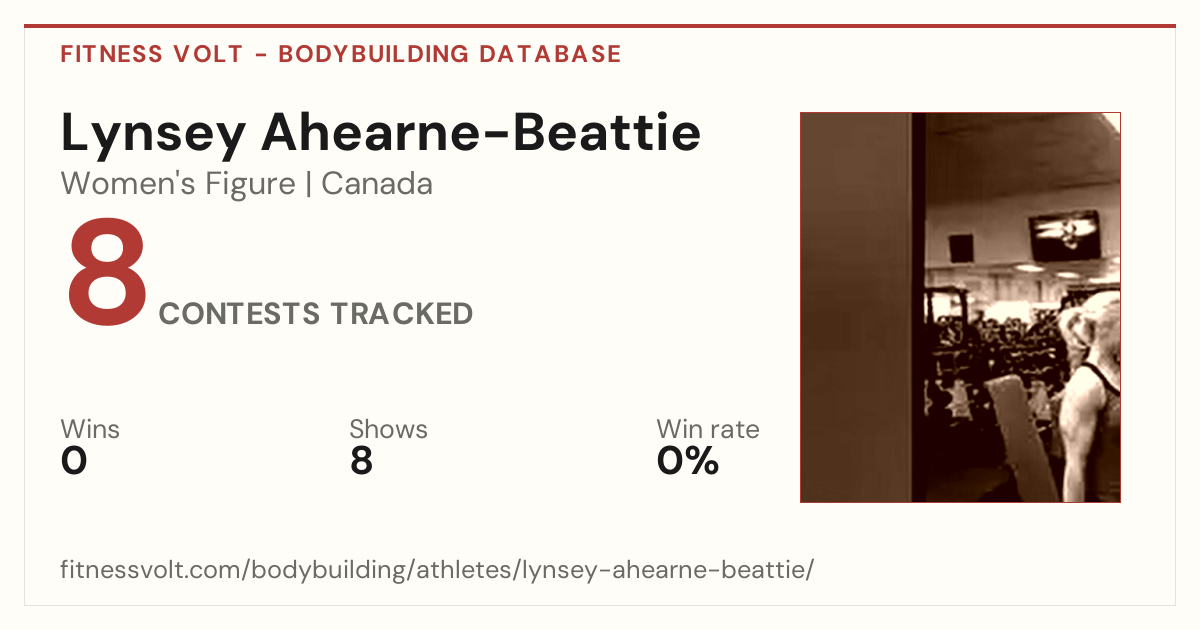The image size is (1200, 630).
Task: Select the Lynsey Ahearne-Beattie name heading
Action: pyautogui.click(x=381, y=133)
